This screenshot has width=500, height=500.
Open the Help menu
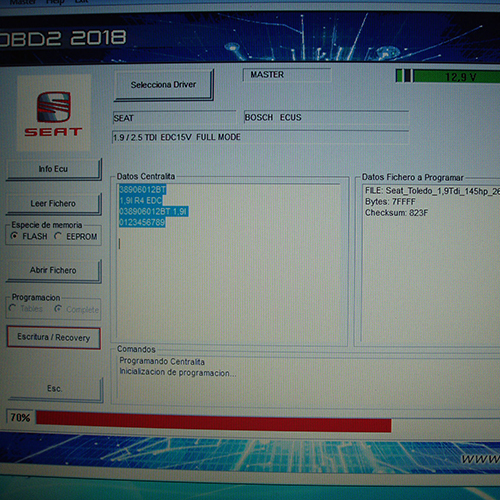point(55,2)
